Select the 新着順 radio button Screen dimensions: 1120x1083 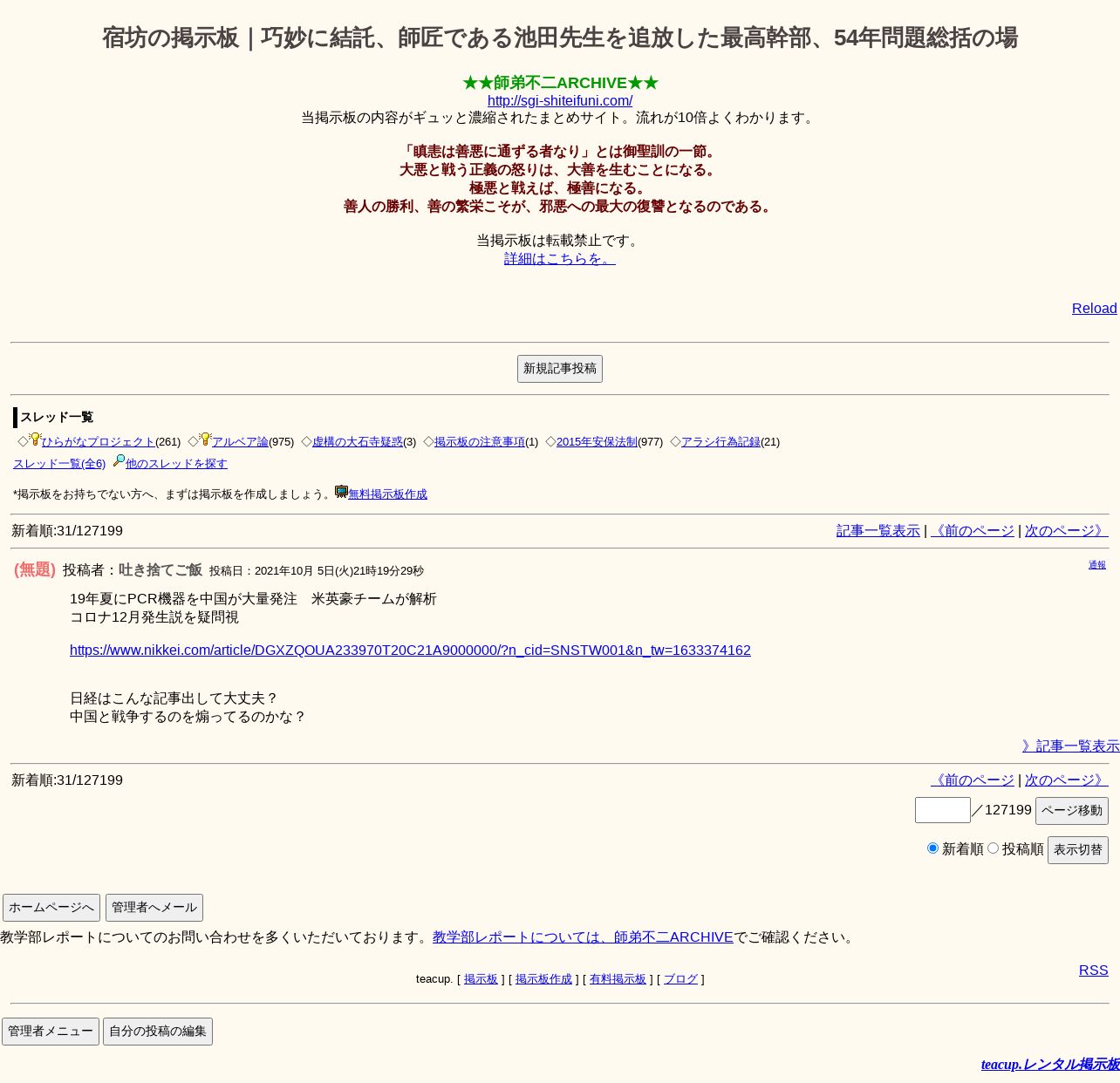click(932, 848)
